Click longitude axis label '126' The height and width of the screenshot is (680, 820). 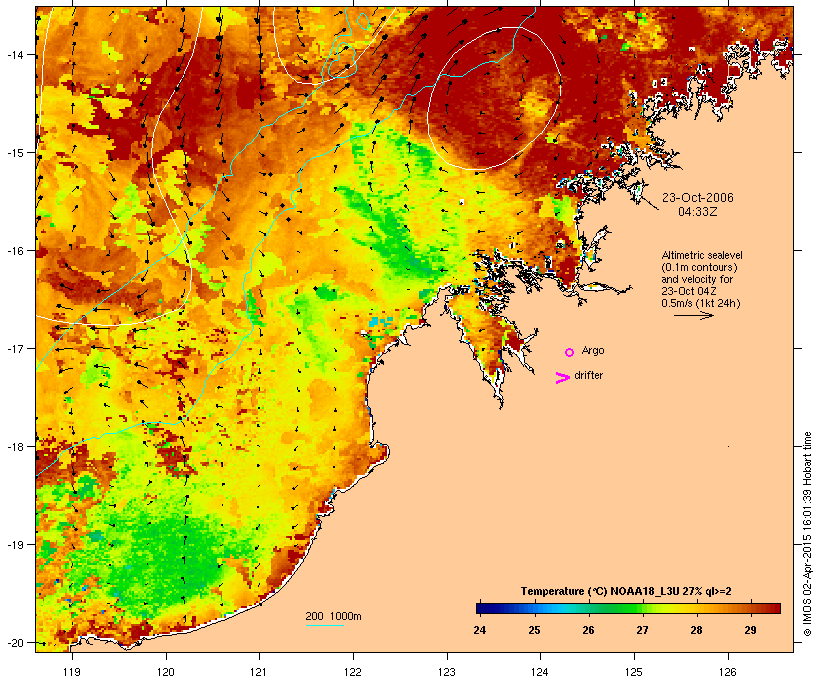click(728, 672)
